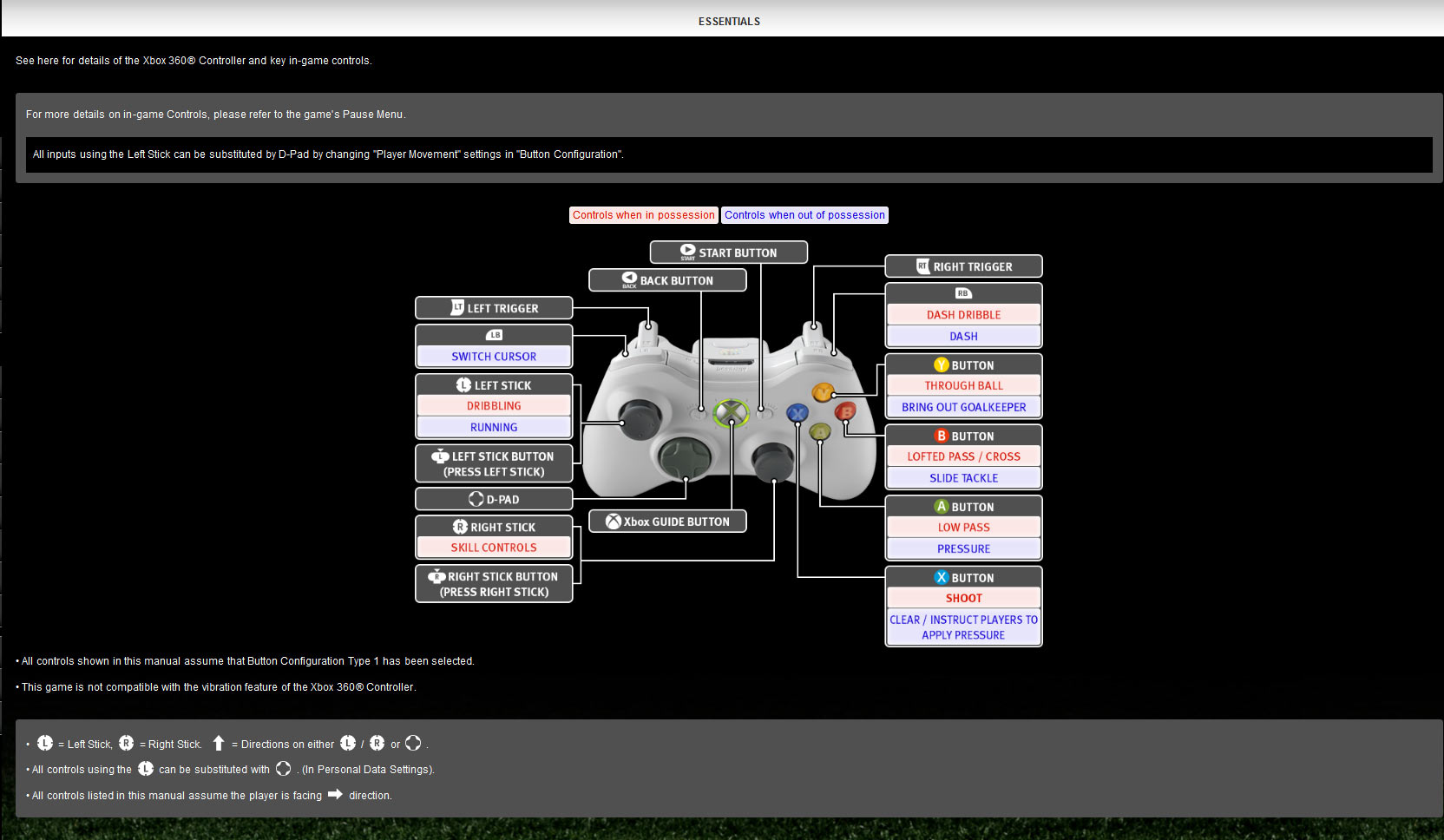Click the SKILL CONTROLS text

coord(494,548)
